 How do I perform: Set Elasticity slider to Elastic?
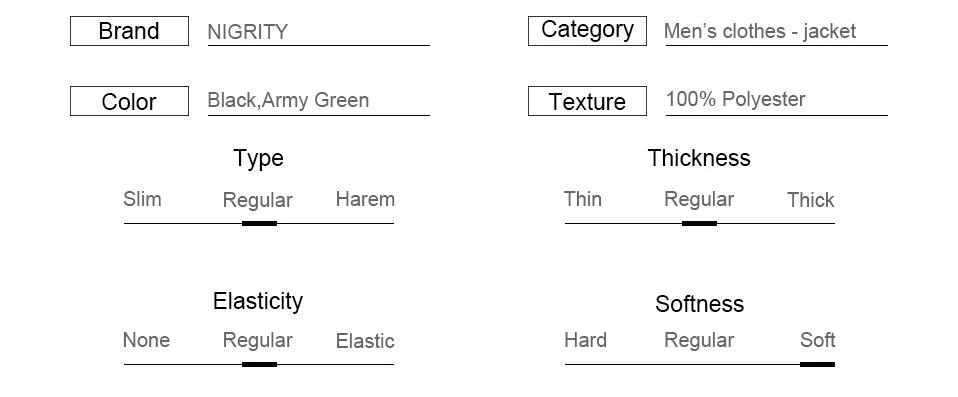pos(365,341)
